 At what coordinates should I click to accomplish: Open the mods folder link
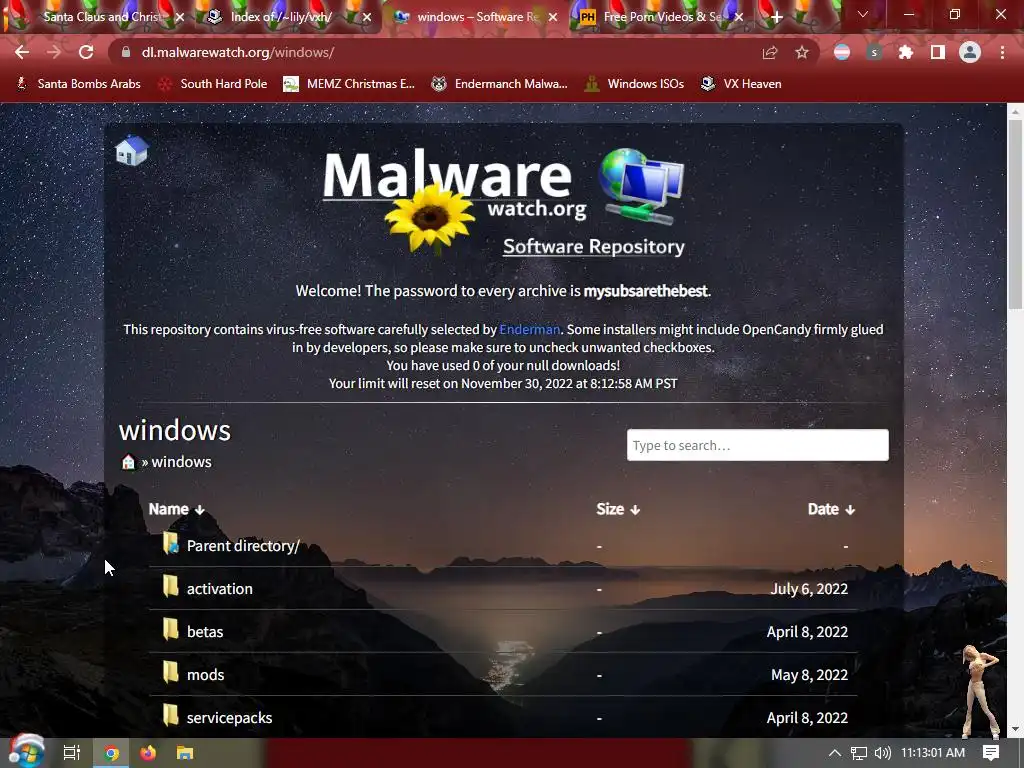point(205,675)
